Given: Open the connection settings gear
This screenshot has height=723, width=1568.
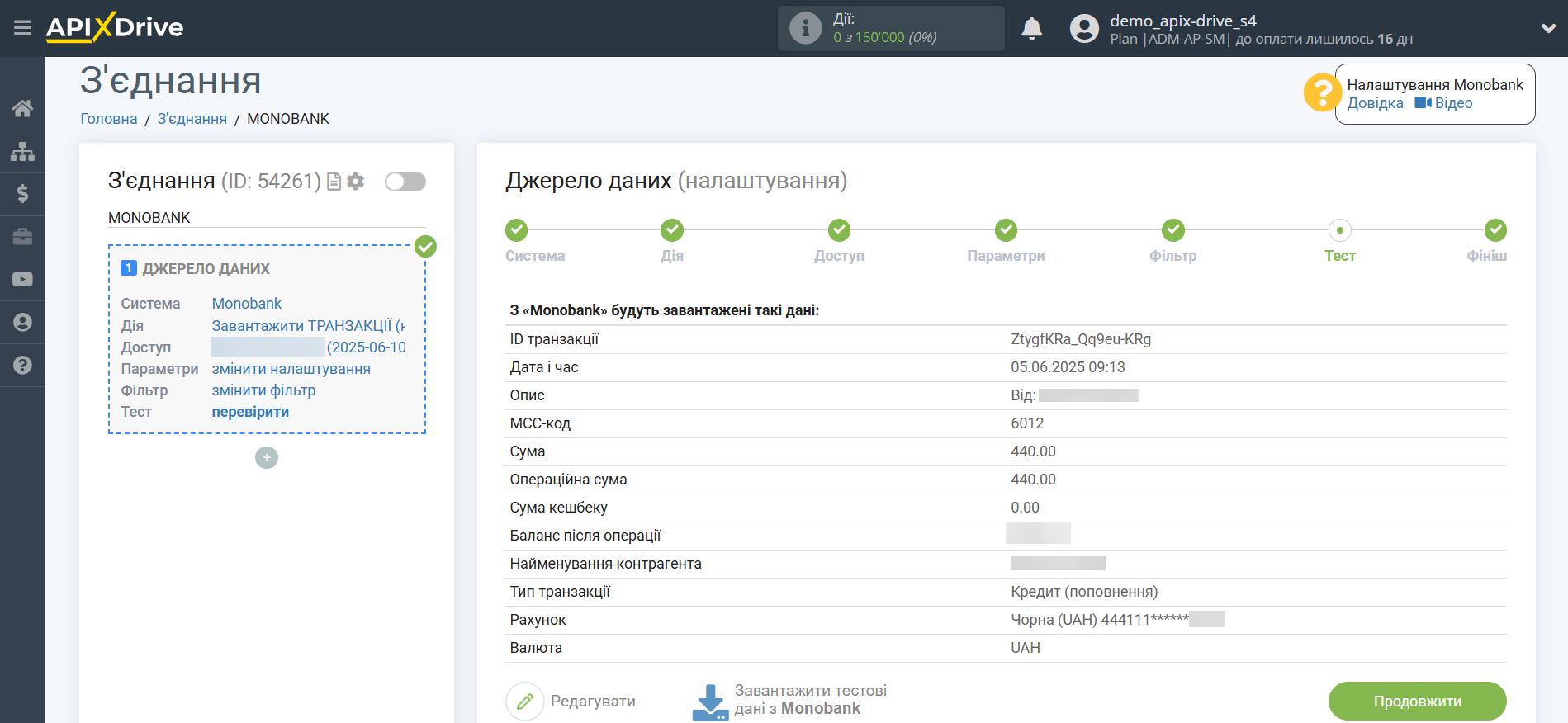Looking at the screenshot, I should [x=356, y=182].
